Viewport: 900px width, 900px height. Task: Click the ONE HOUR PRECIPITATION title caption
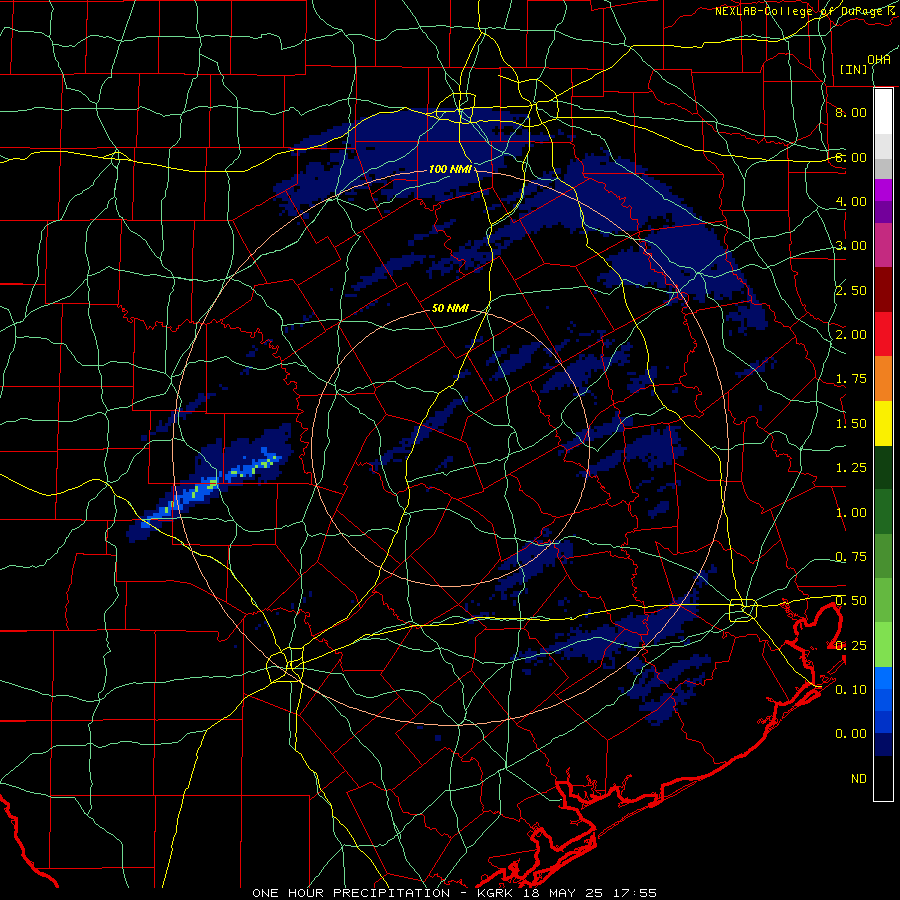tap(455, 893)
